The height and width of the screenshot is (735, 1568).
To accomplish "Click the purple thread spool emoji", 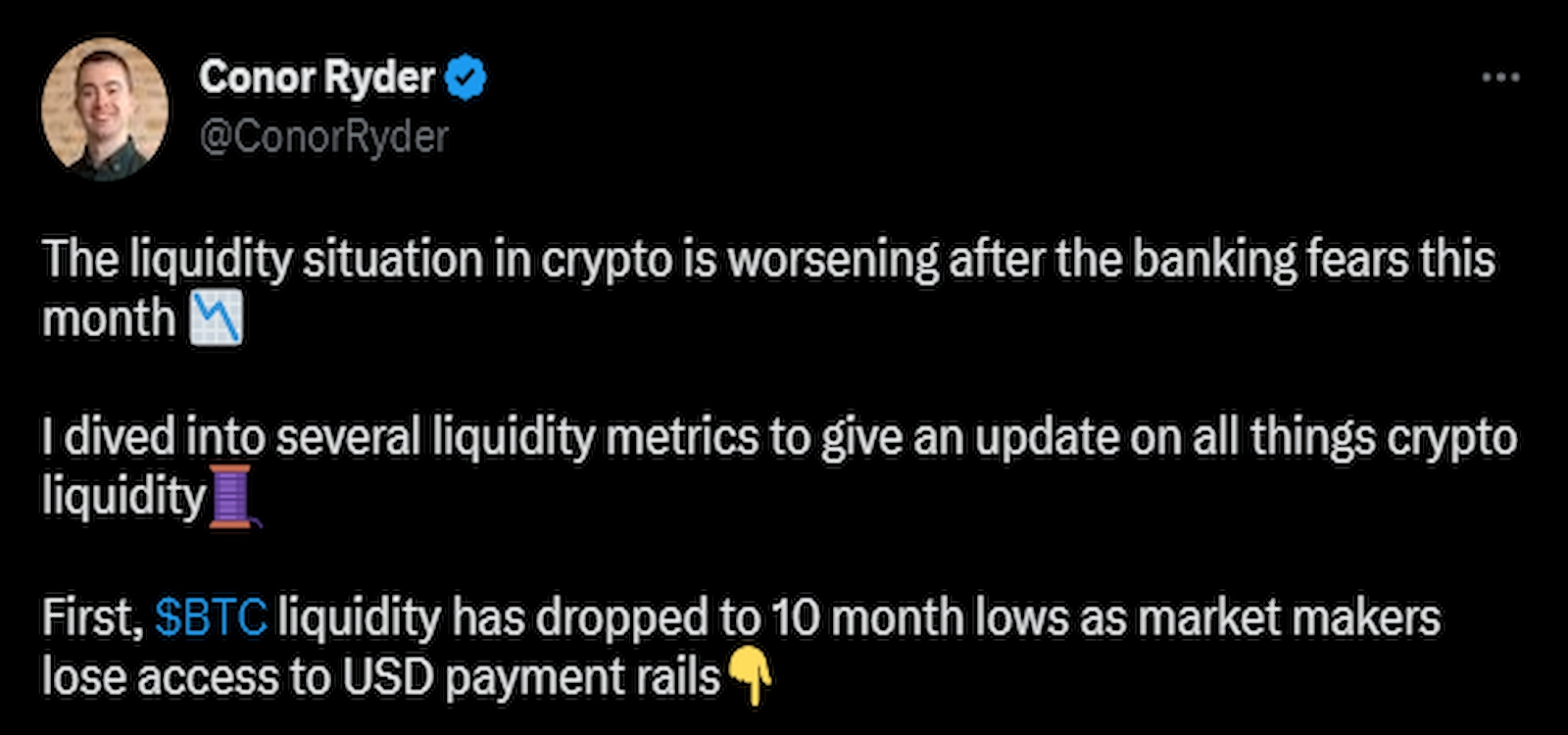I will (x=232, y=497).
